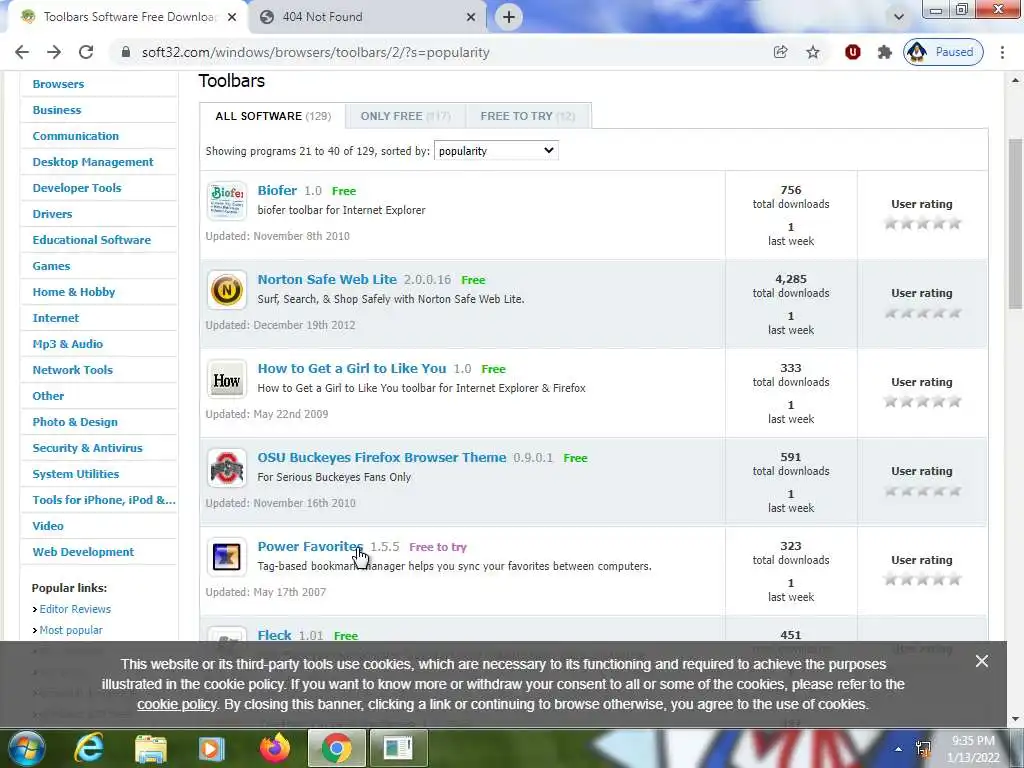The width and height of the screenshot is (1024, 768).
Task: Open the Fleck program link
Action: click(274, 635)
